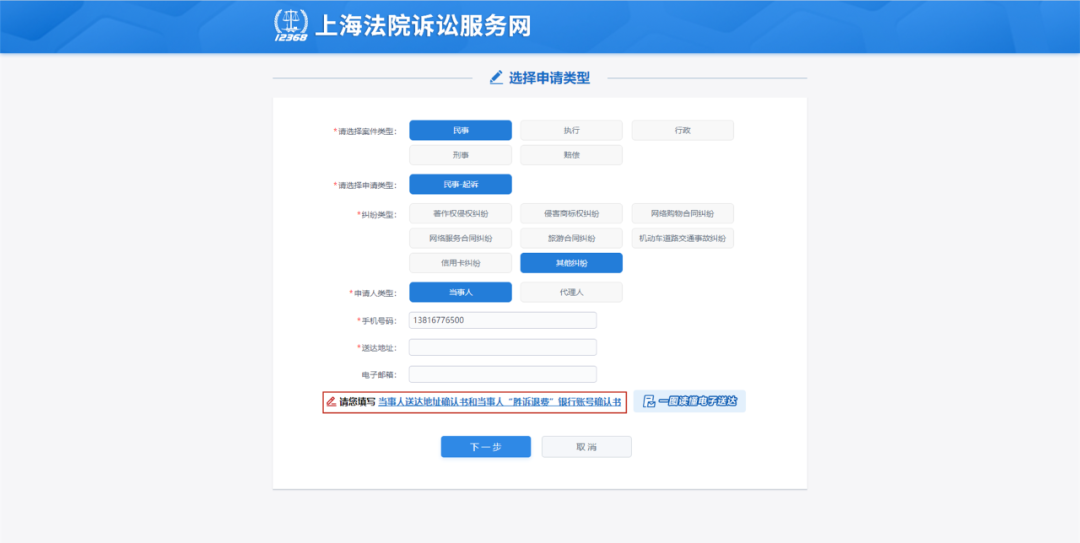
Task: Click the 申请人类型 label
Action: [373, 293]
